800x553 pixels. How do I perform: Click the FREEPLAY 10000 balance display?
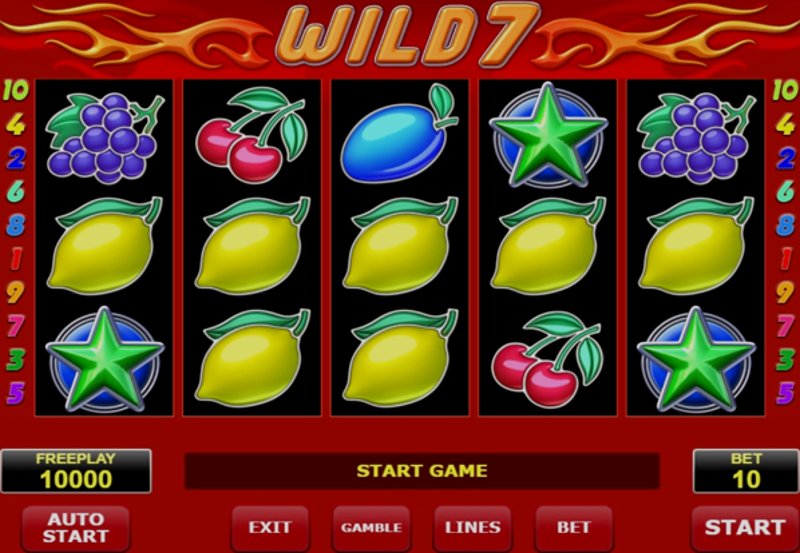(x=76, y=471)
